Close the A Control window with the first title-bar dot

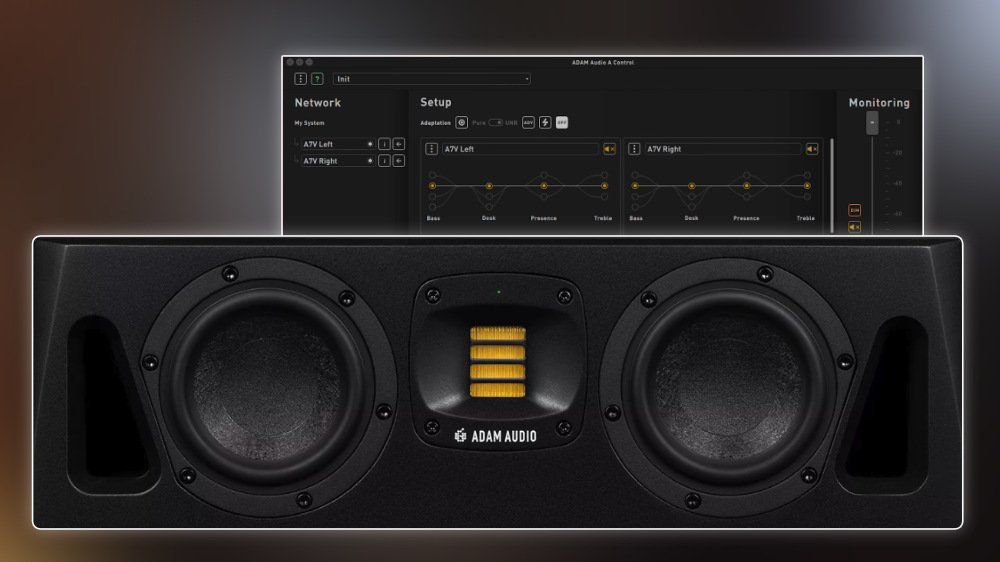290,63
